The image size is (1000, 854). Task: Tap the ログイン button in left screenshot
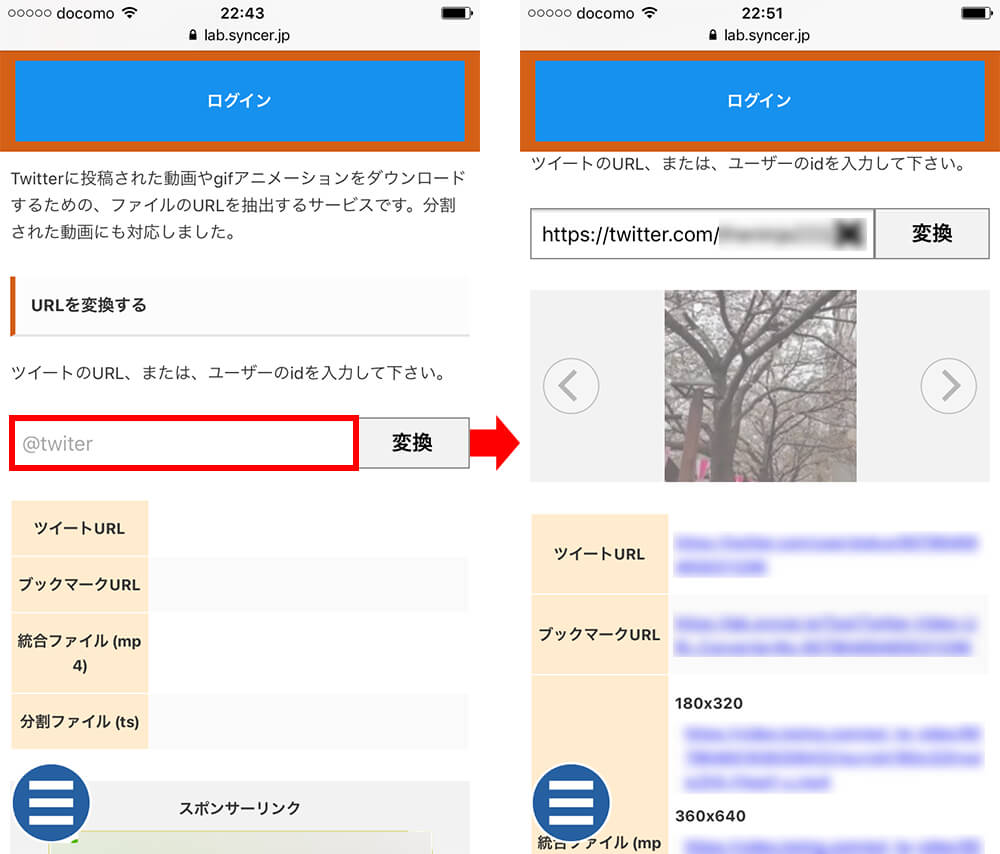coord(240,101)
